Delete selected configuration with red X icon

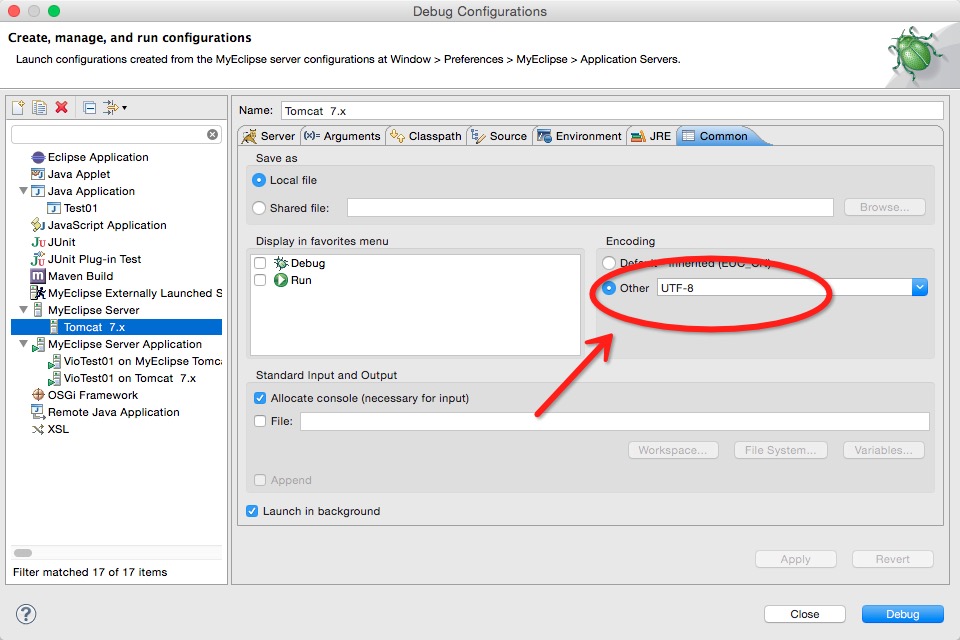pyautogui.click(x=61, y=108)
